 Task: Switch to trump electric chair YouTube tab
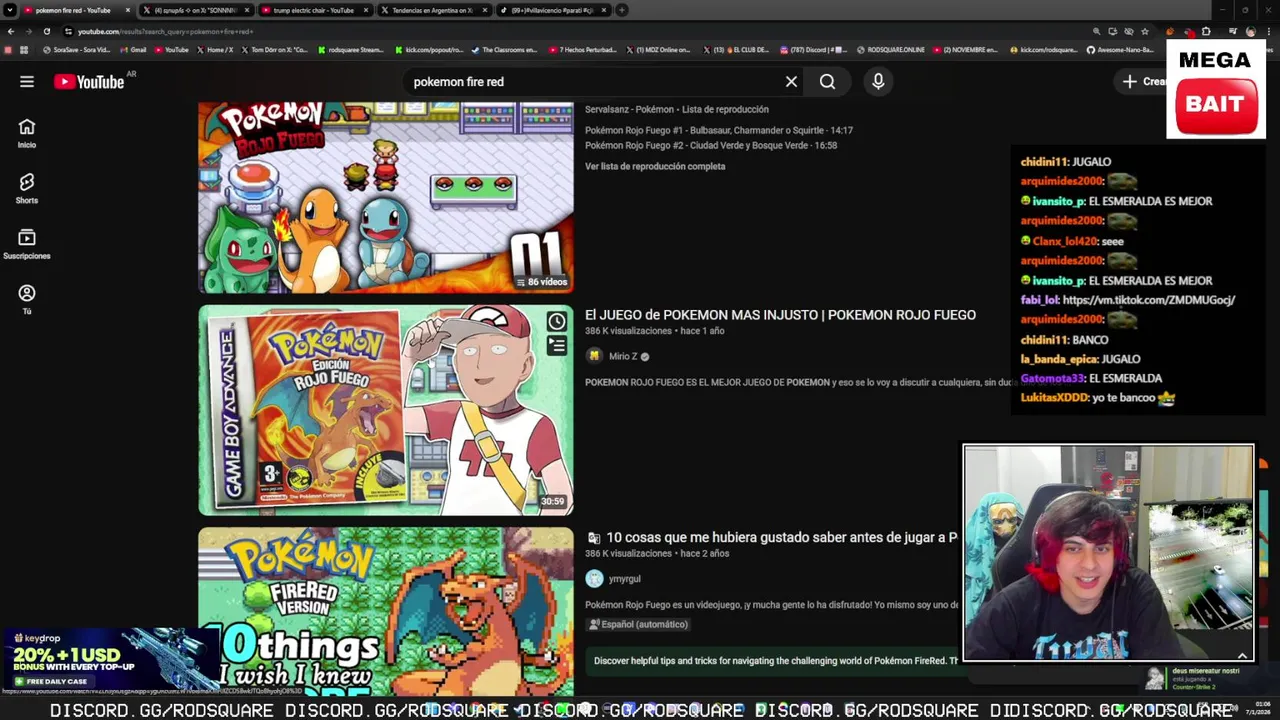click(x=314, y=10)
